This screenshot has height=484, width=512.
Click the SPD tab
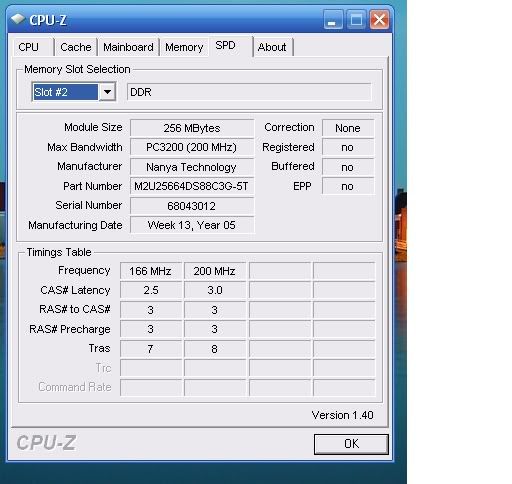pos(231,46)
